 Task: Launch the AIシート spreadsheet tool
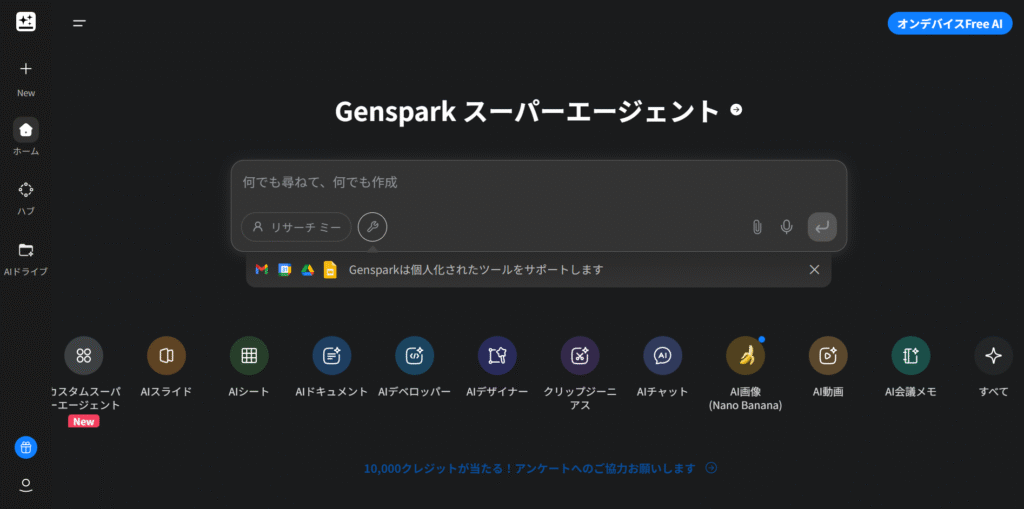(x=249, y=356)
